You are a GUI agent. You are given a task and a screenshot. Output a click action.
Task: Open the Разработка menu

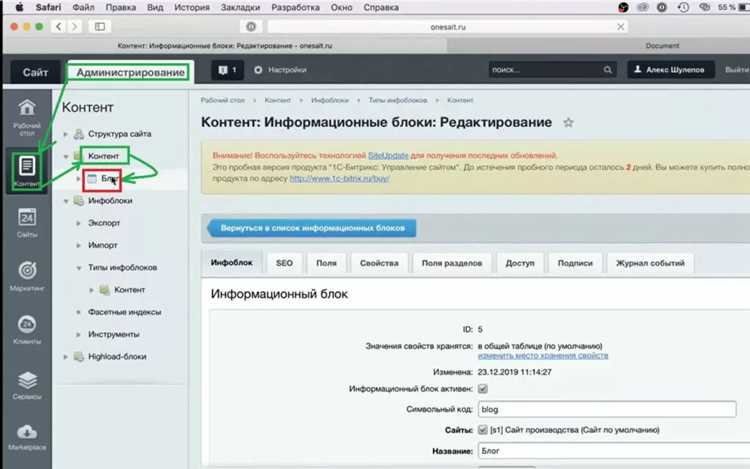pos(295,7)
